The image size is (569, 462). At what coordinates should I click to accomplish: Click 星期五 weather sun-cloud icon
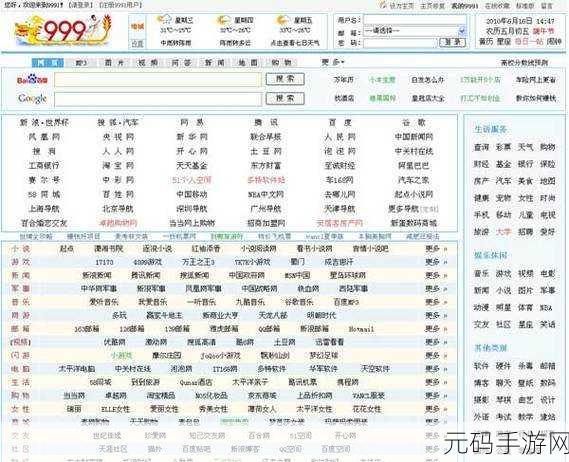coord(283,20)
